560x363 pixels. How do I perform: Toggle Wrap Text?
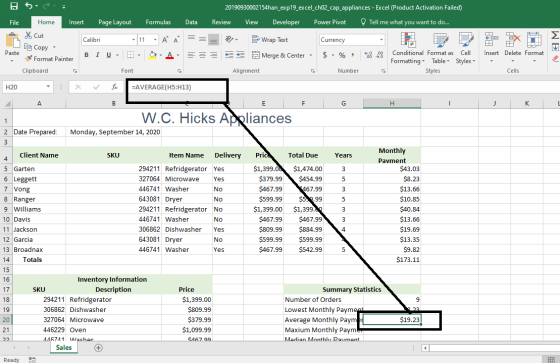pos(270,39)
